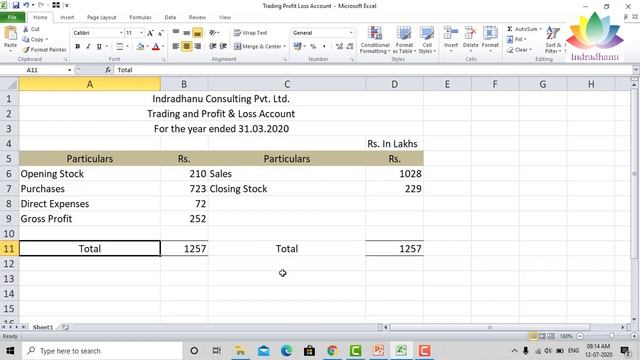640x360 pixels.
Task: Decrease cell indent
Action: click(213, 47)
